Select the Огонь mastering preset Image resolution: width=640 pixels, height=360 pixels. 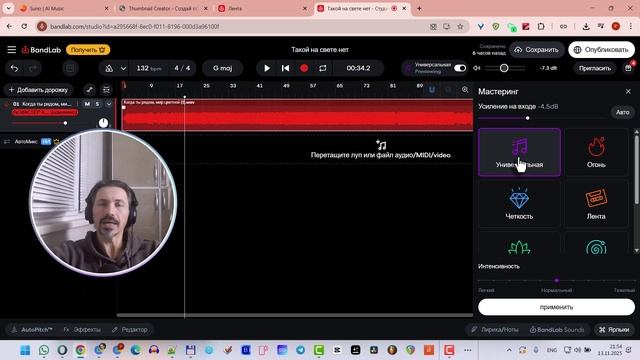coord(596,152)
